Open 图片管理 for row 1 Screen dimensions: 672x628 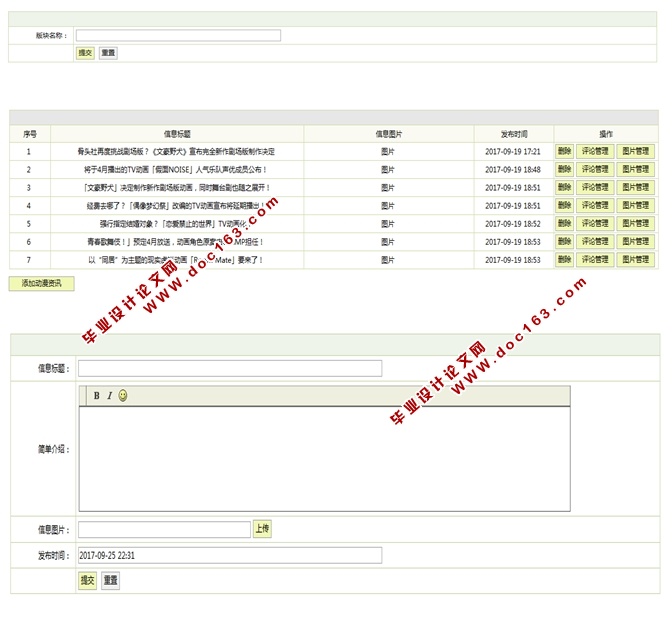point(636,151)
